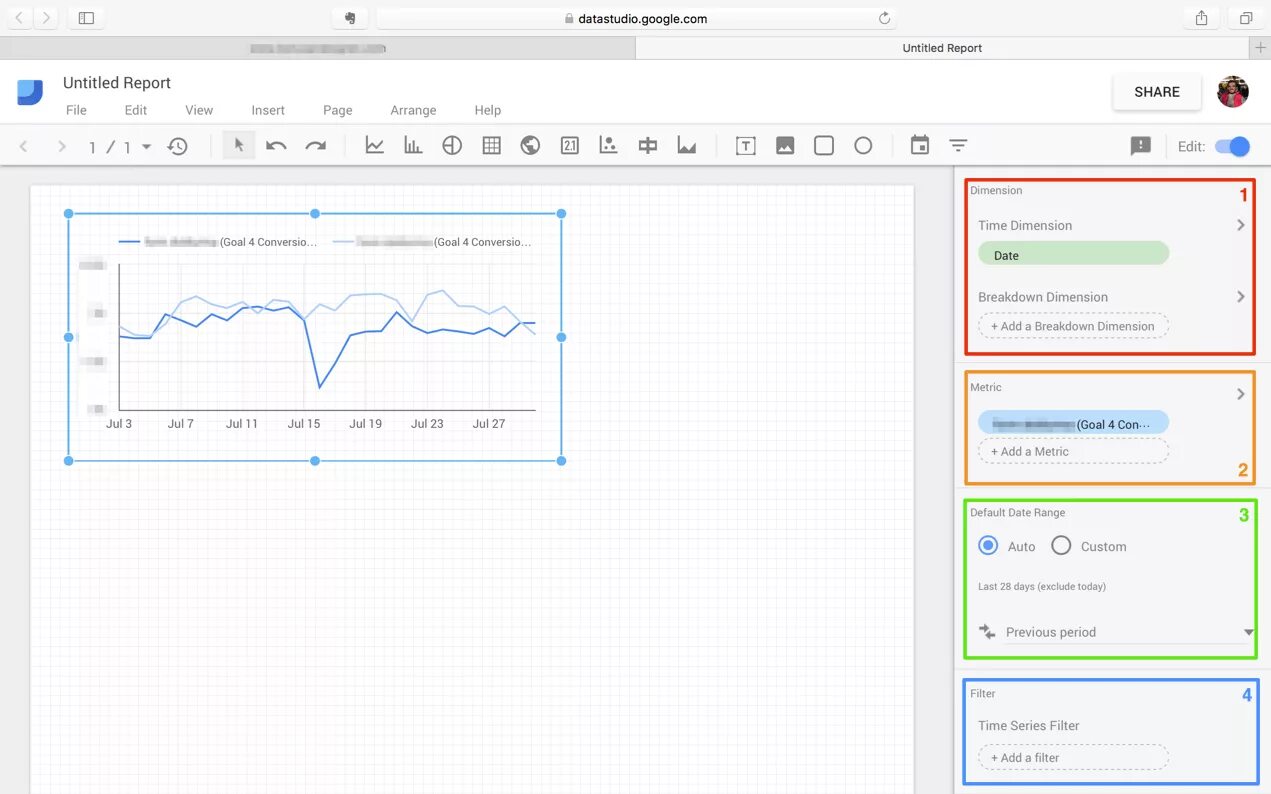Click the Goal 4 metric chip

(x=1073, y=424)
